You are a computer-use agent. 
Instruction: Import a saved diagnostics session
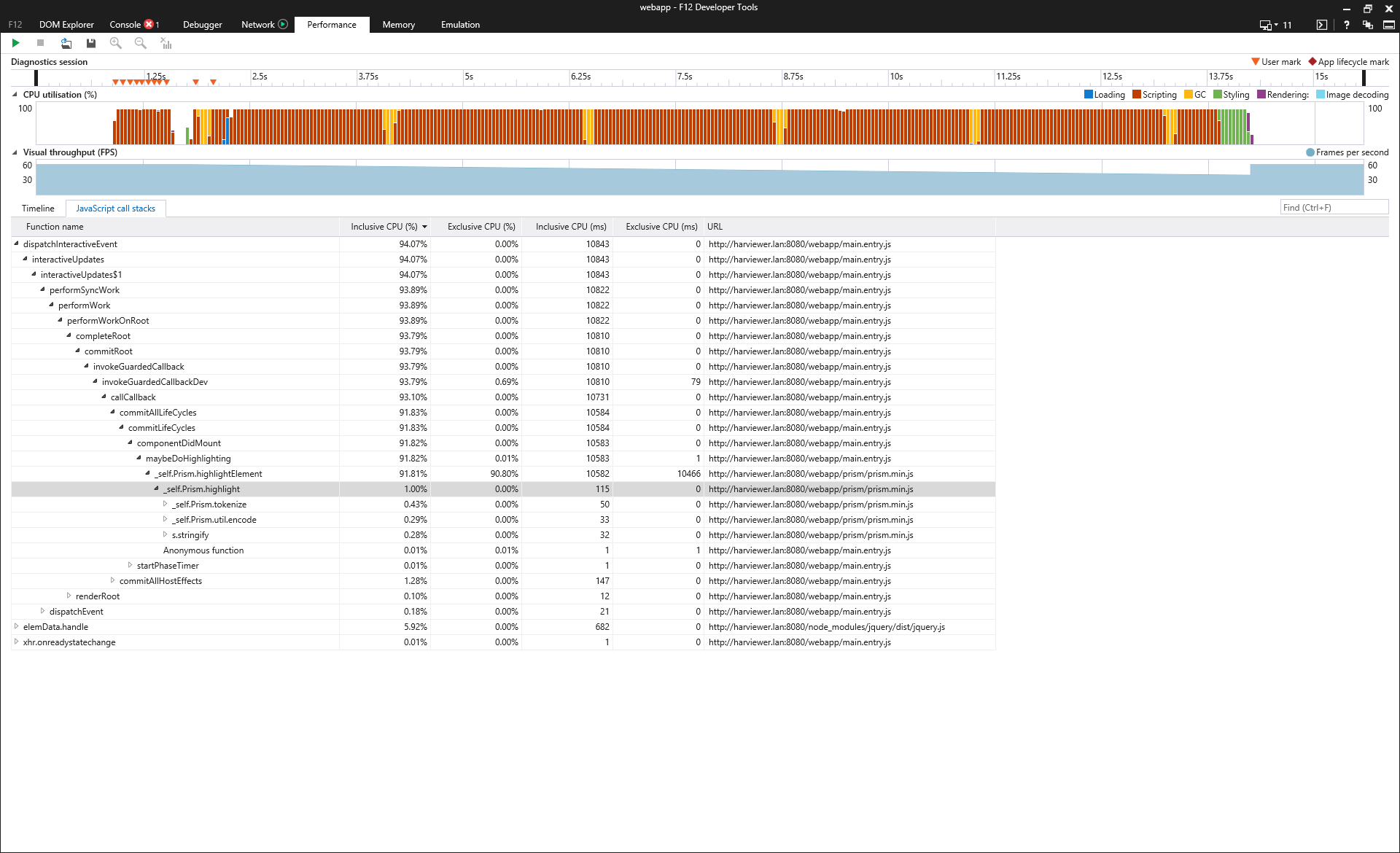point(66,43)
